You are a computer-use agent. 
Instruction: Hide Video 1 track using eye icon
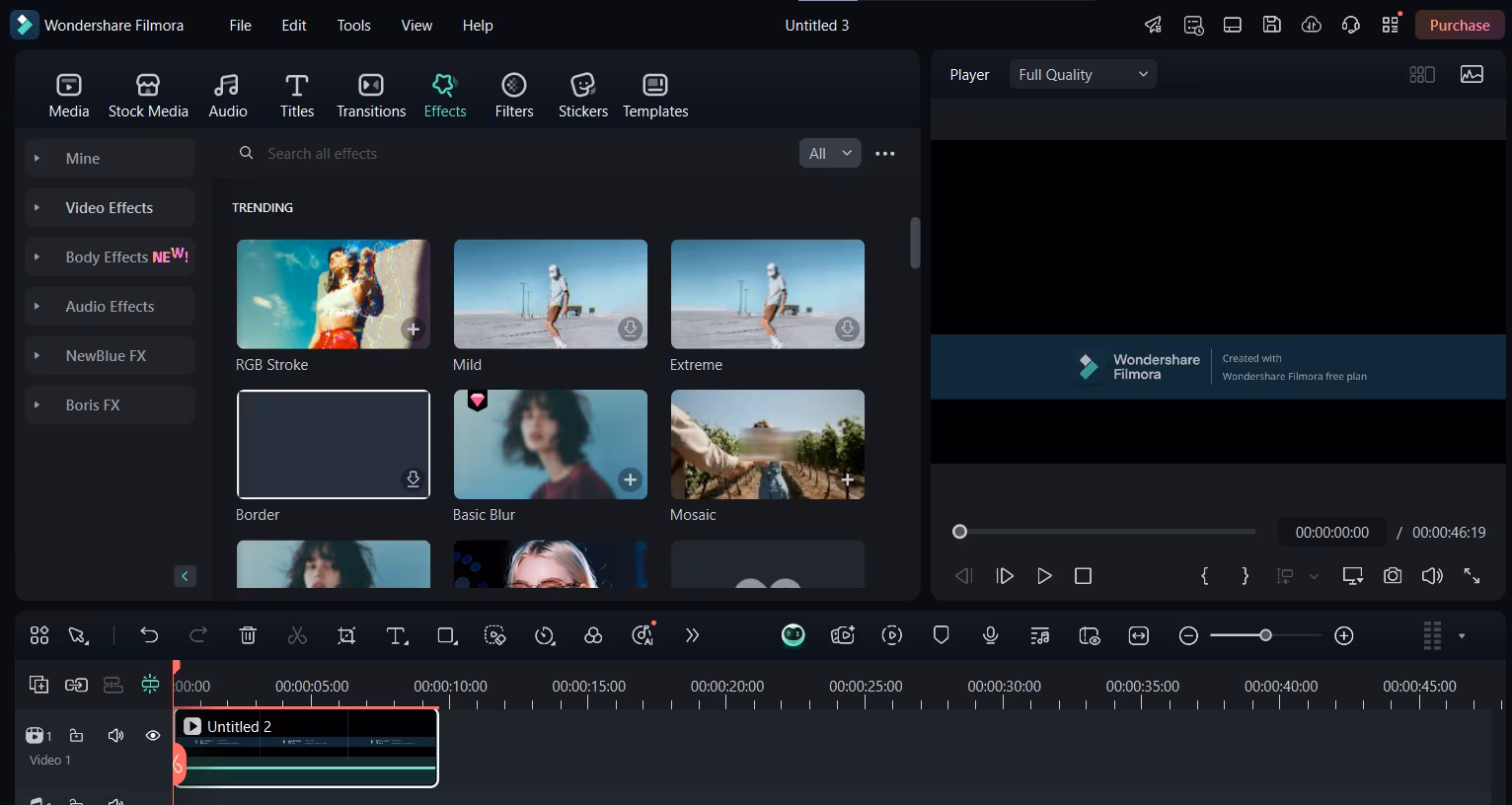coord(153,736)
